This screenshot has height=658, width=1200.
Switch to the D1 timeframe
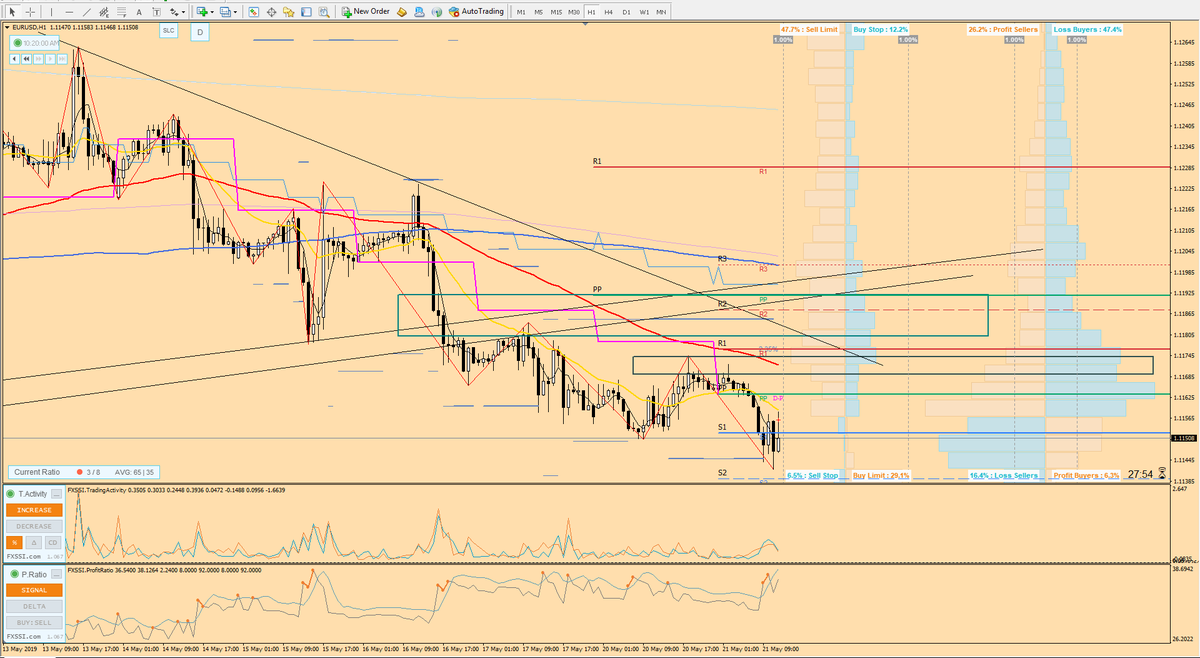(x=626, y=12)
